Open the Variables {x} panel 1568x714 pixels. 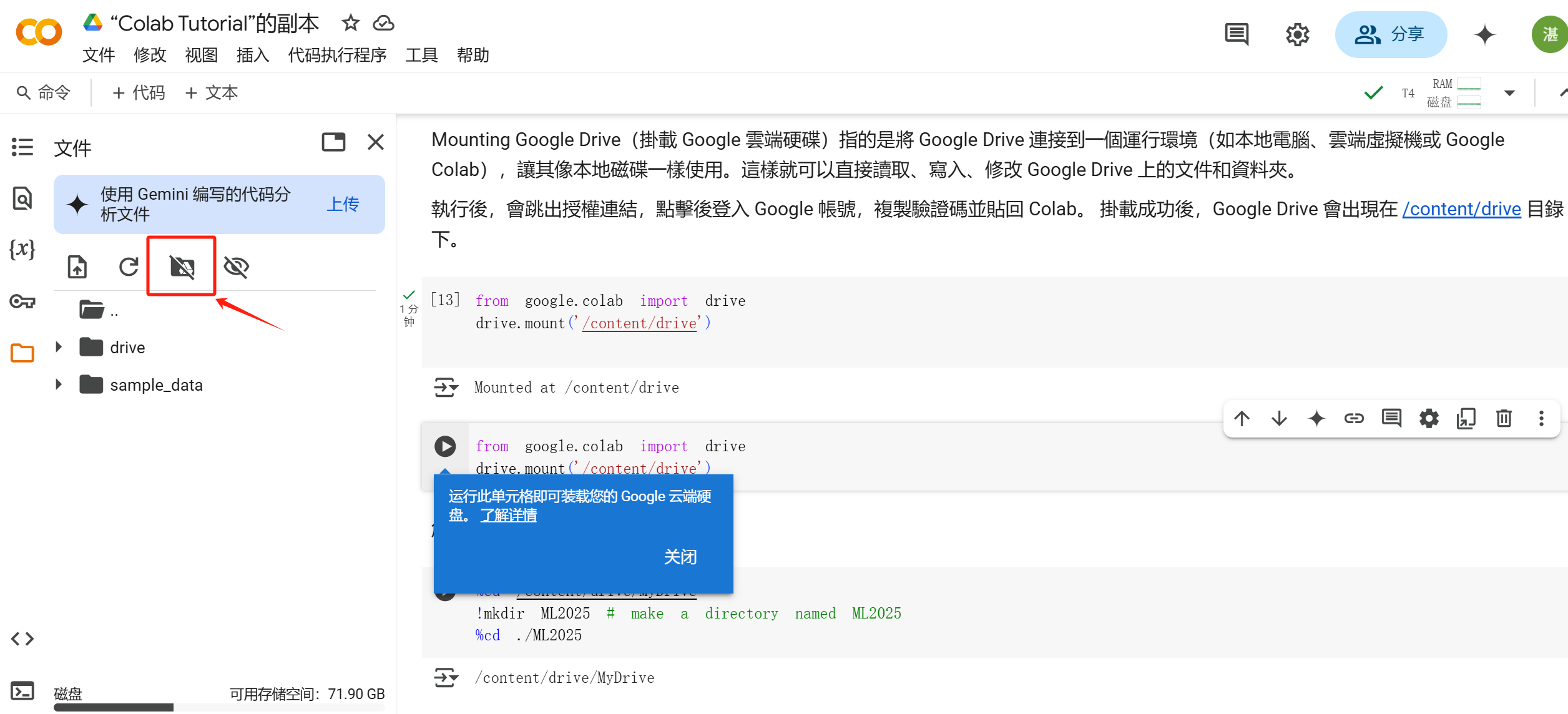click(22, 250)
